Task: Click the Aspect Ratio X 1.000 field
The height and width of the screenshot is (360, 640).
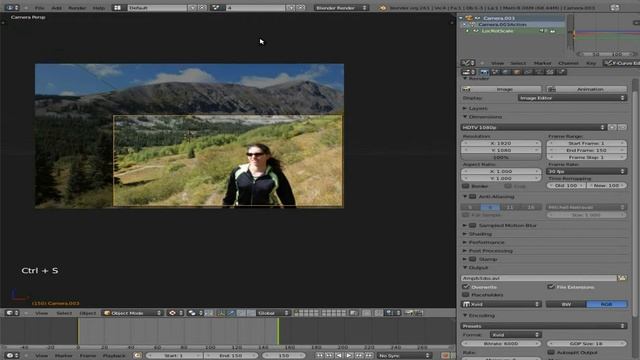Action: coord(501,171)
